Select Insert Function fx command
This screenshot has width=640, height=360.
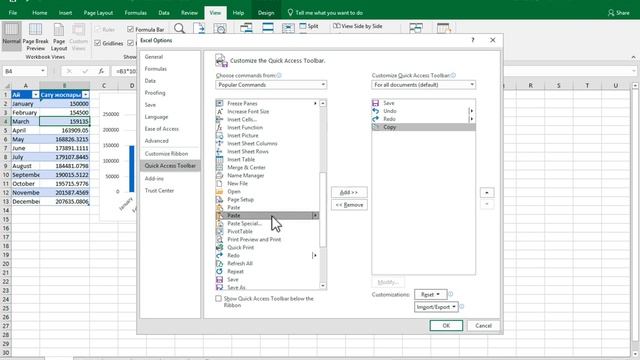pyautogui.click(x=245, y=127)
